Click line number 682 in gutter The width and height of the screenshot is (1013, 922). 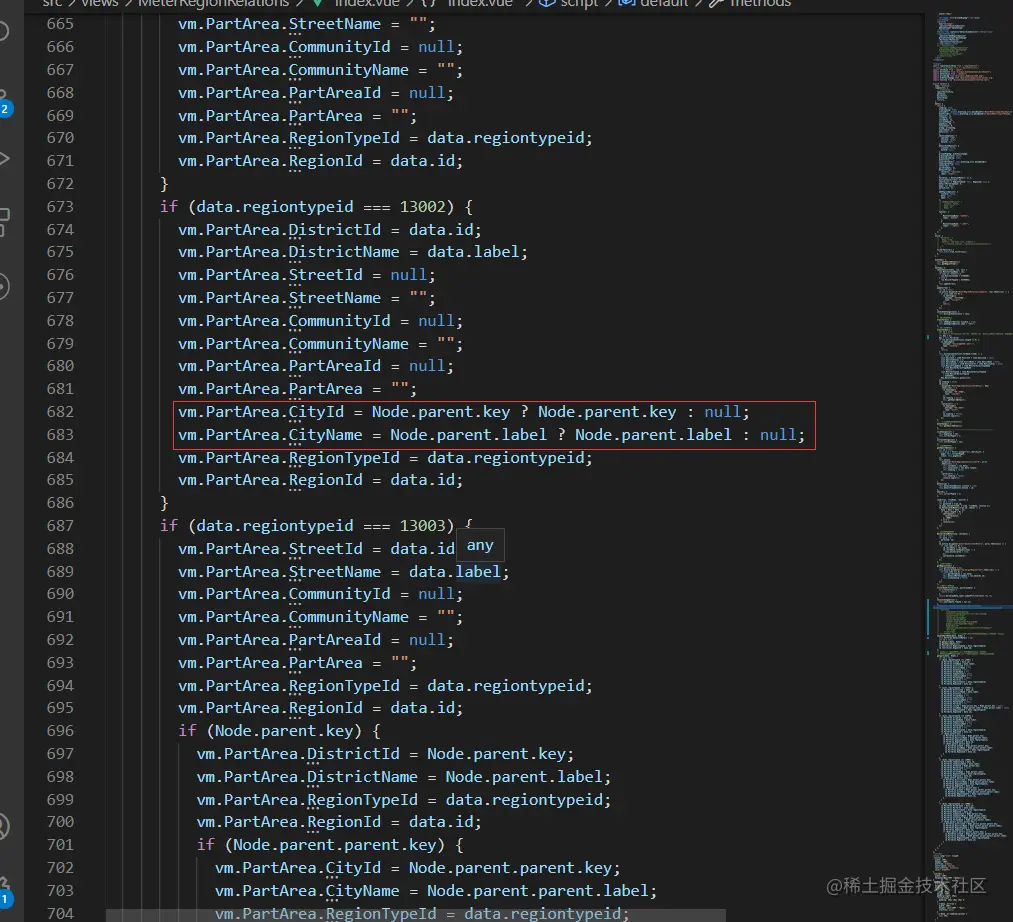click(x=60, y=412)
